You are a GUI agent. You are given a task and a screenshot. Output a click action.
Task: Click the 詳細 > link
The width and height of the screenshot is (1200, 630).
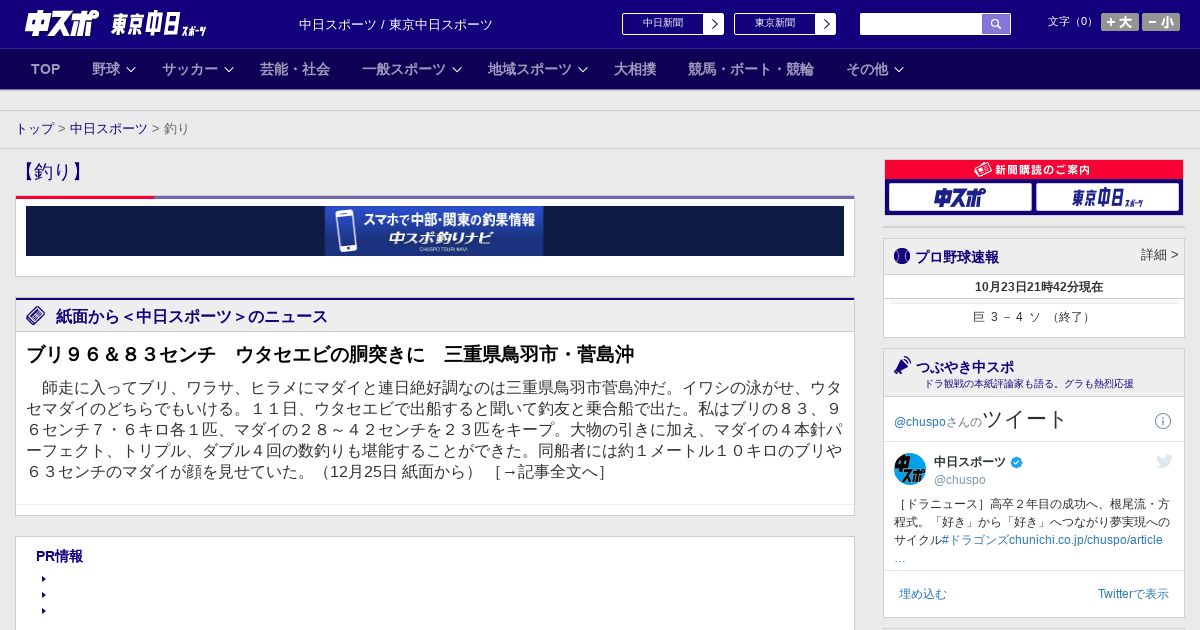(x=1159, y=255)
